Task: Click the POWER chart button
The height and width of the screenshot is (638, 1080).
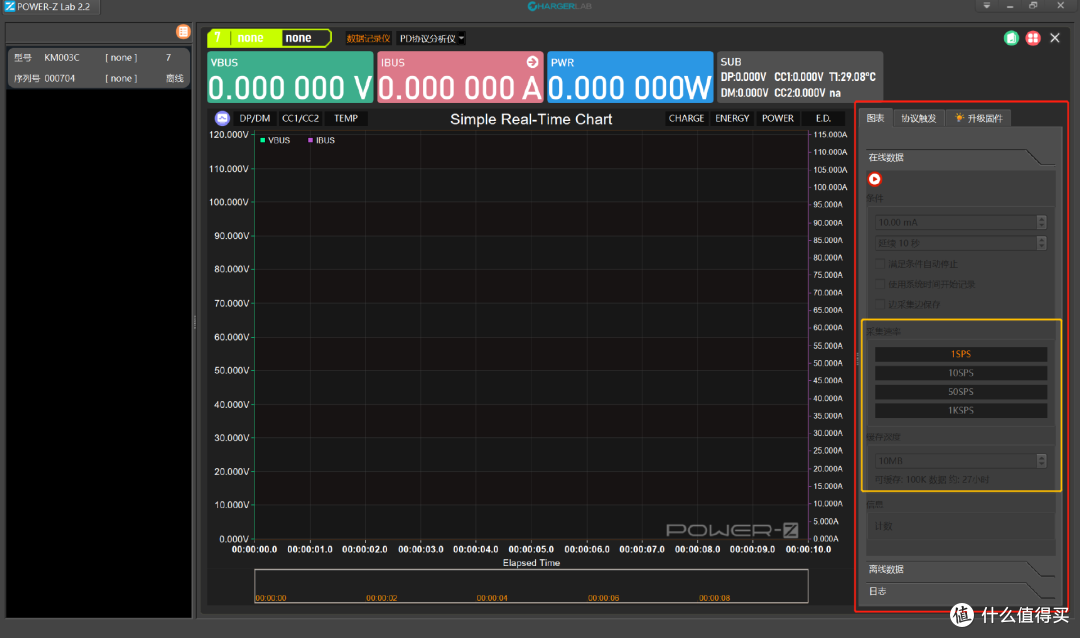Action: [x=778, y=119]
